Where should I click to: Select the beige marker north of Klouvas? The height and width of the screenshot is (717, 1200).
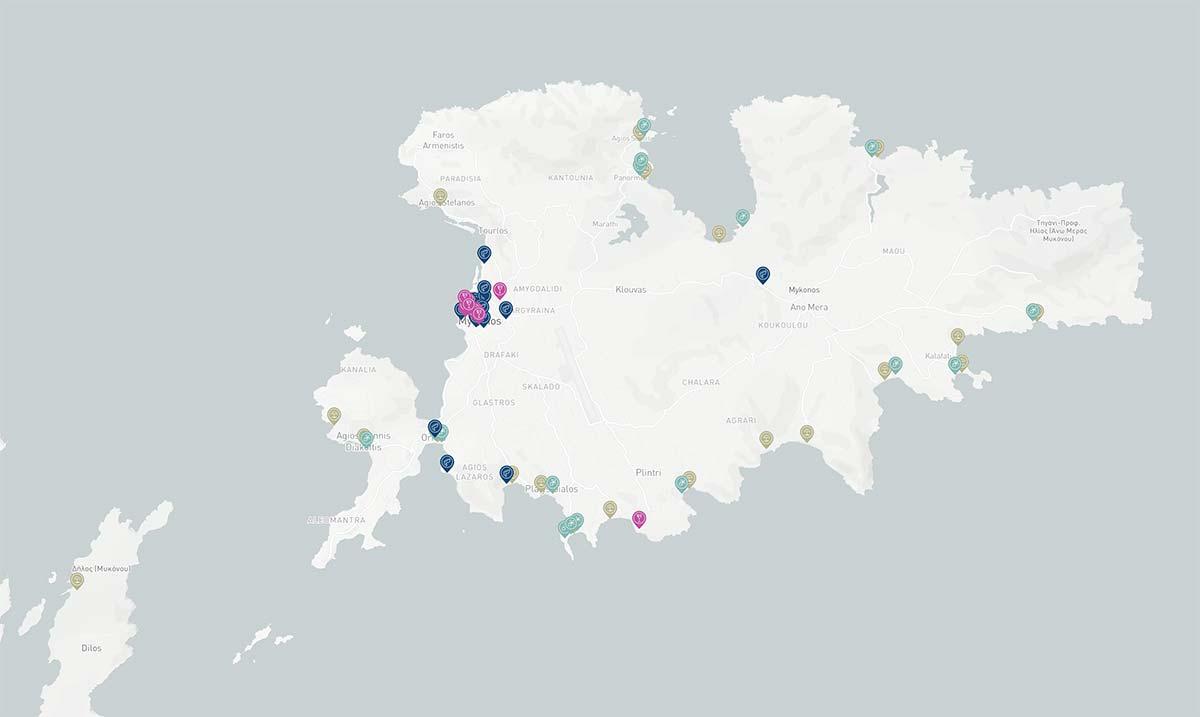click(719, 233)
